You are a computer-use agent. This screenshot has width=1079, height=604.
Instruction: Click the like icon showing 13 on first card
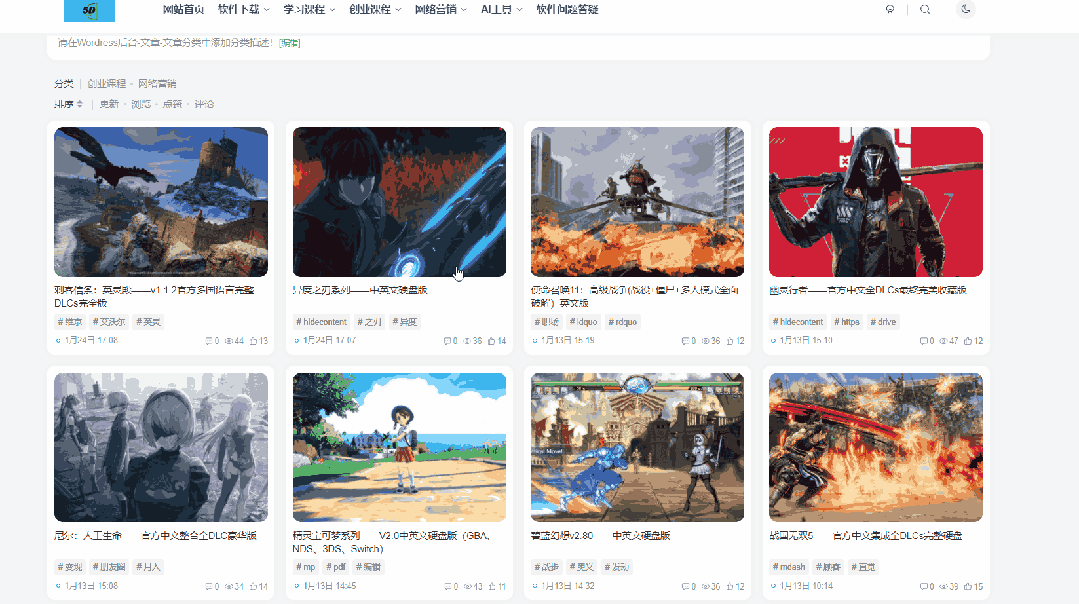pyautogui.click(x=254, y=341)
